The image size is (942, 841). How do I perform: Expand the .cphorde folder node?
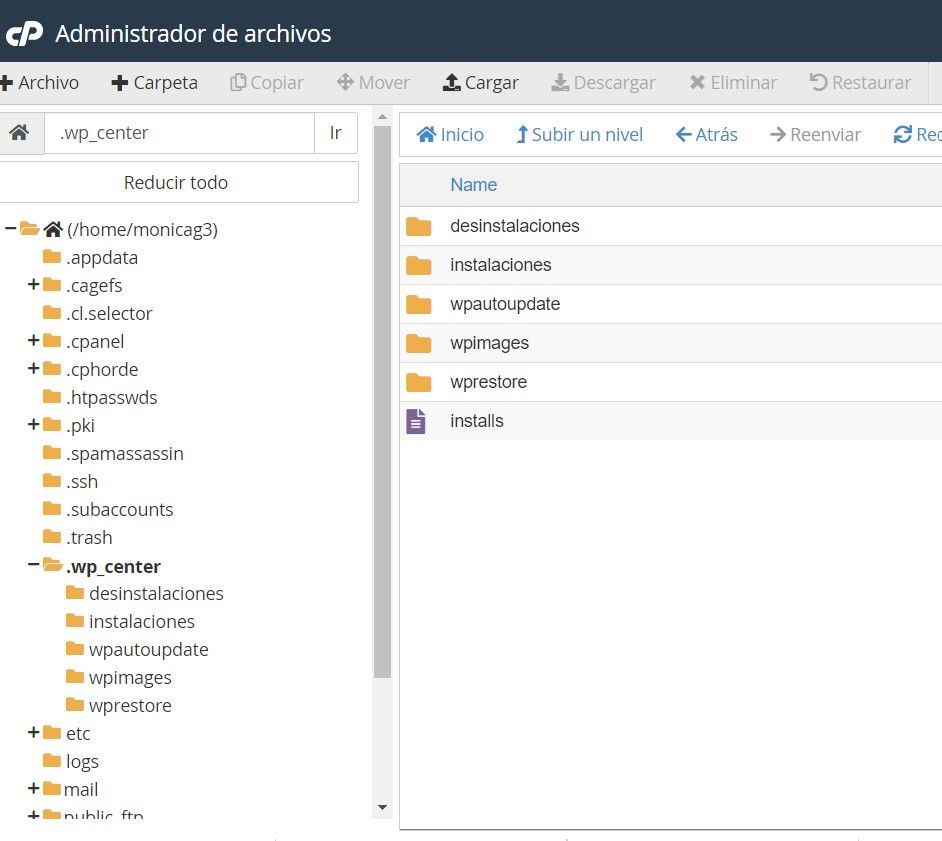click(34, 369)
